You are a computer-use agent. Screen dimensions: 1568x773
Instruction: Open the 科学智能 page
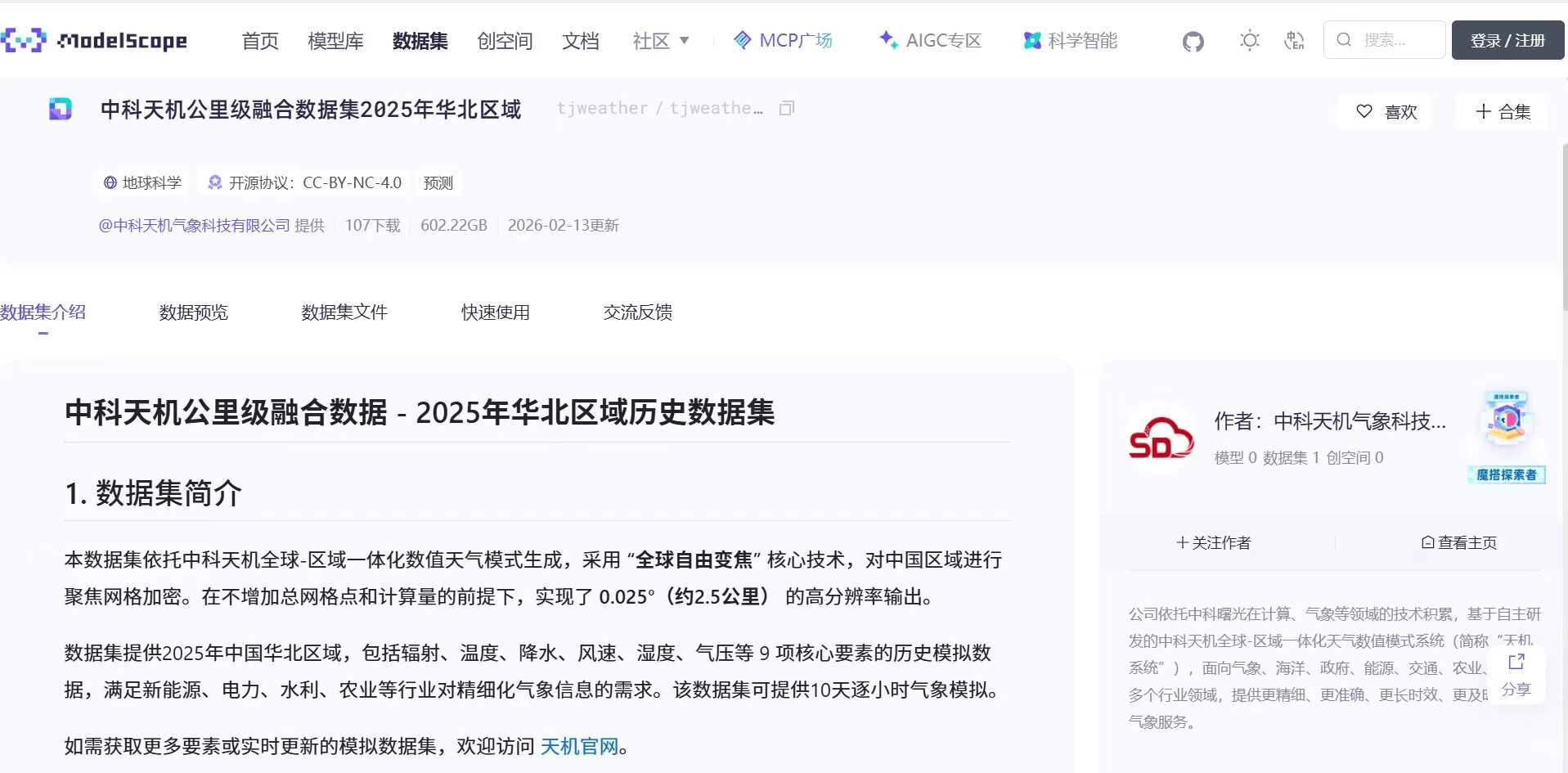(x=1071, y=40)
